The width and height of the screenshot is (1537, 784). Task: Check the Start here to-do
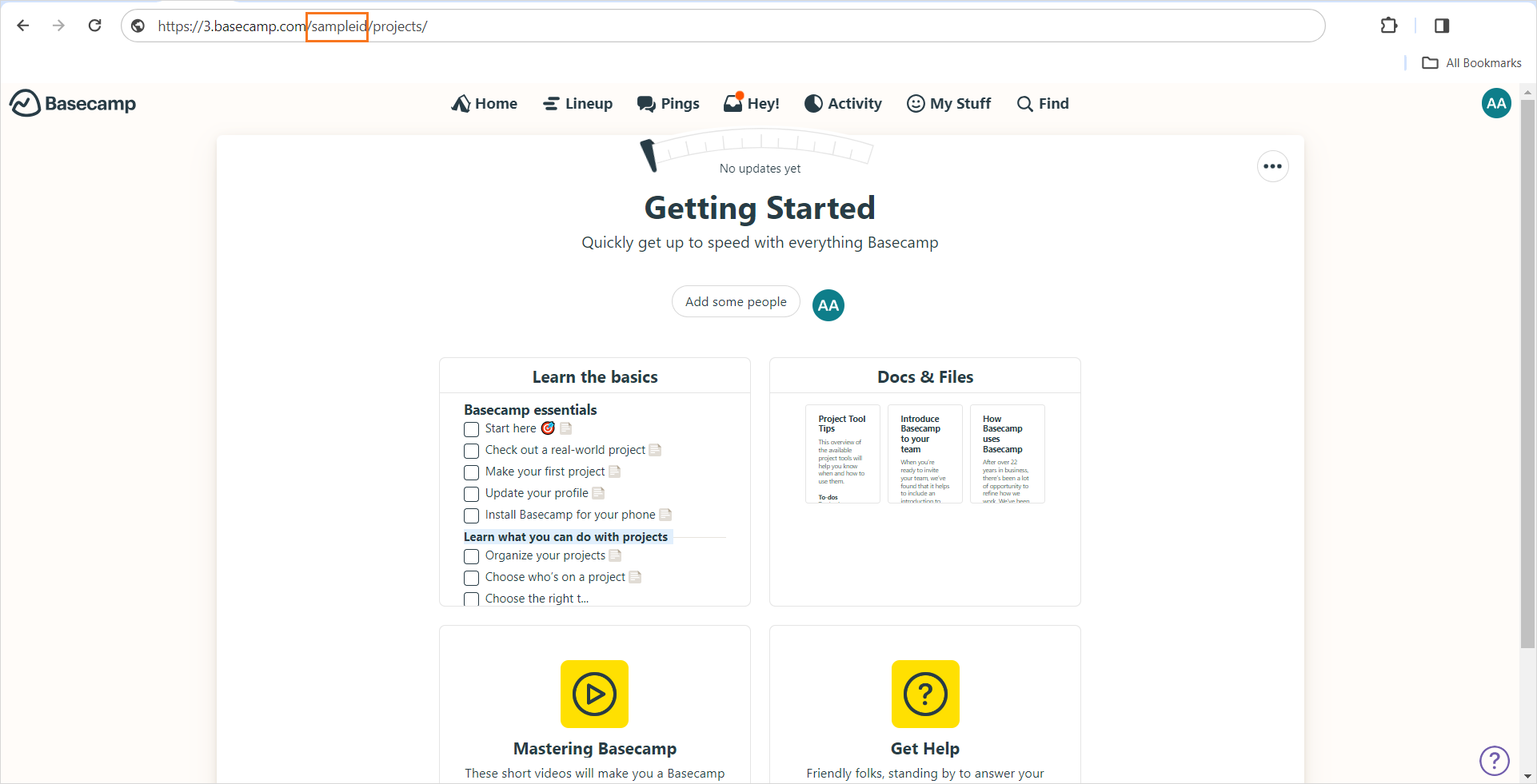[x=472, y=429]
